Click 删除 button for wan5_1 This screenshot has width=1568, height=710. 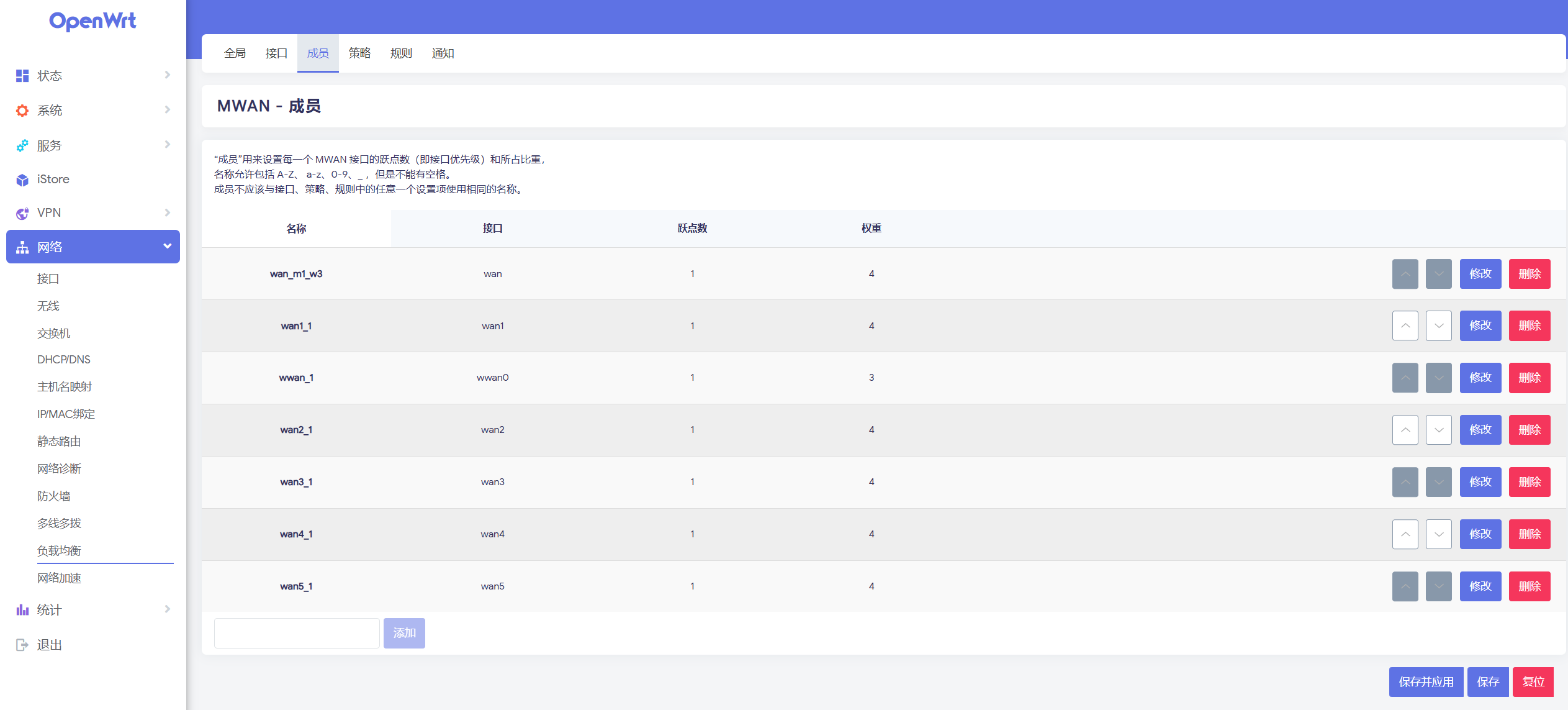[1529, 586]
